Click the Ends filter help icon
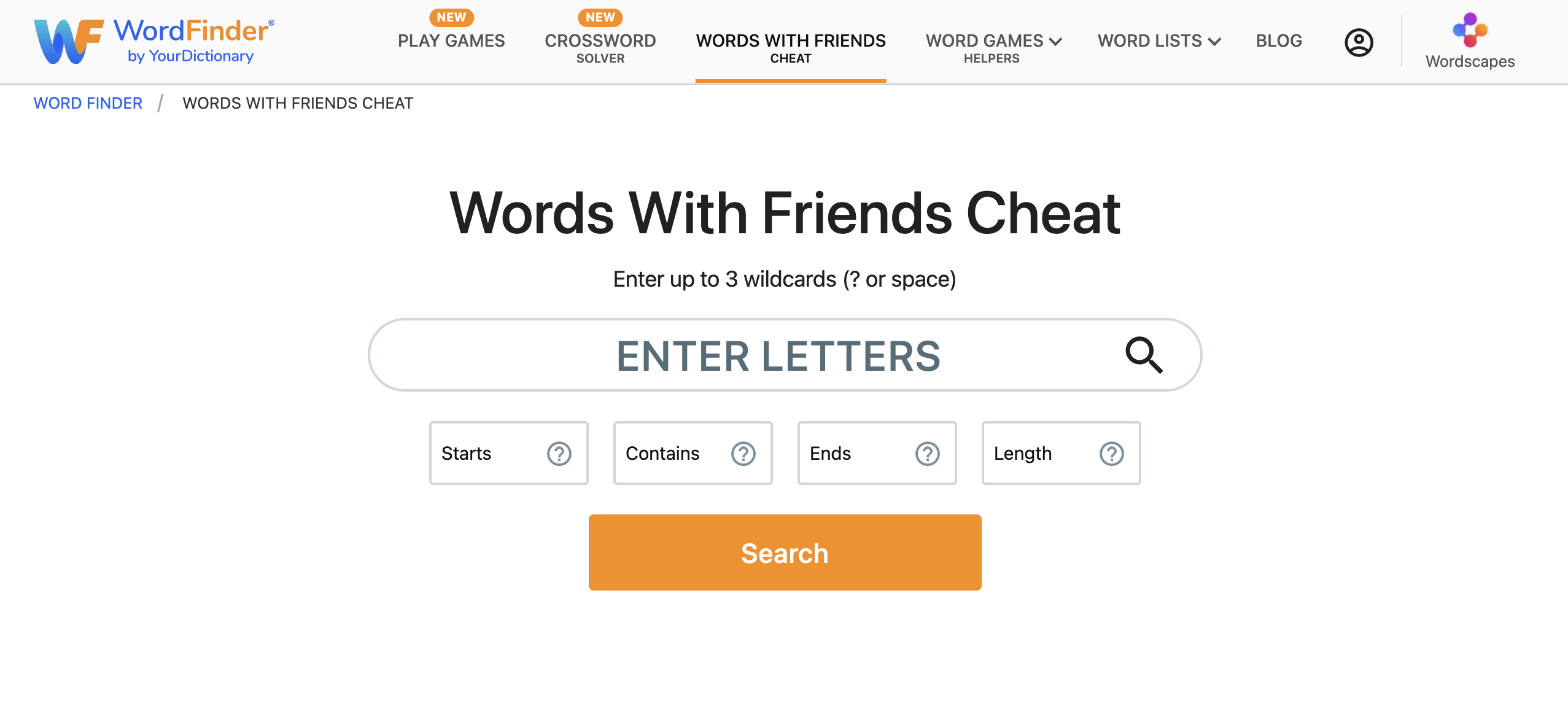Image resolution: width=1568 pixels, height=717 pixels. [x=927, y=453]
